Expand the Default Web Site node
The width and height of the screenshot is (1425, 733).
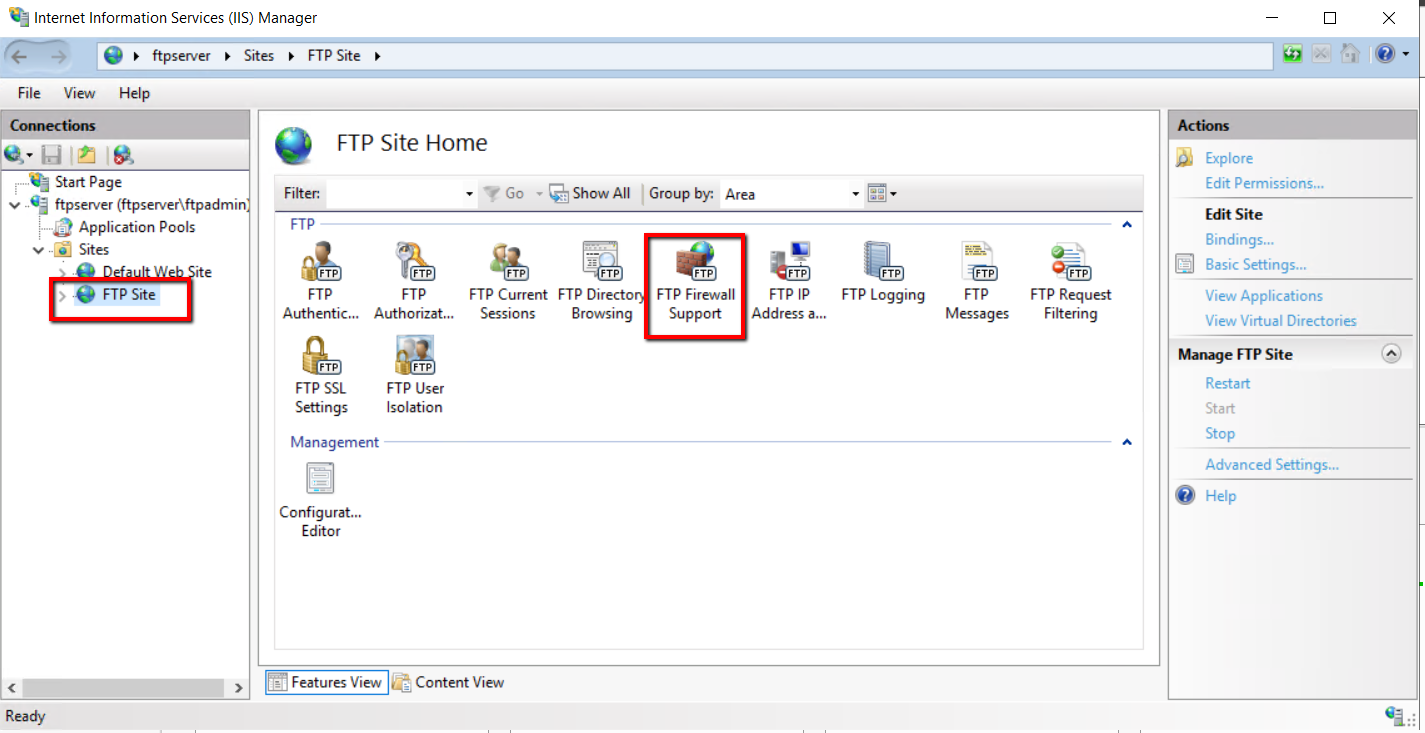(x=62, y=272)
